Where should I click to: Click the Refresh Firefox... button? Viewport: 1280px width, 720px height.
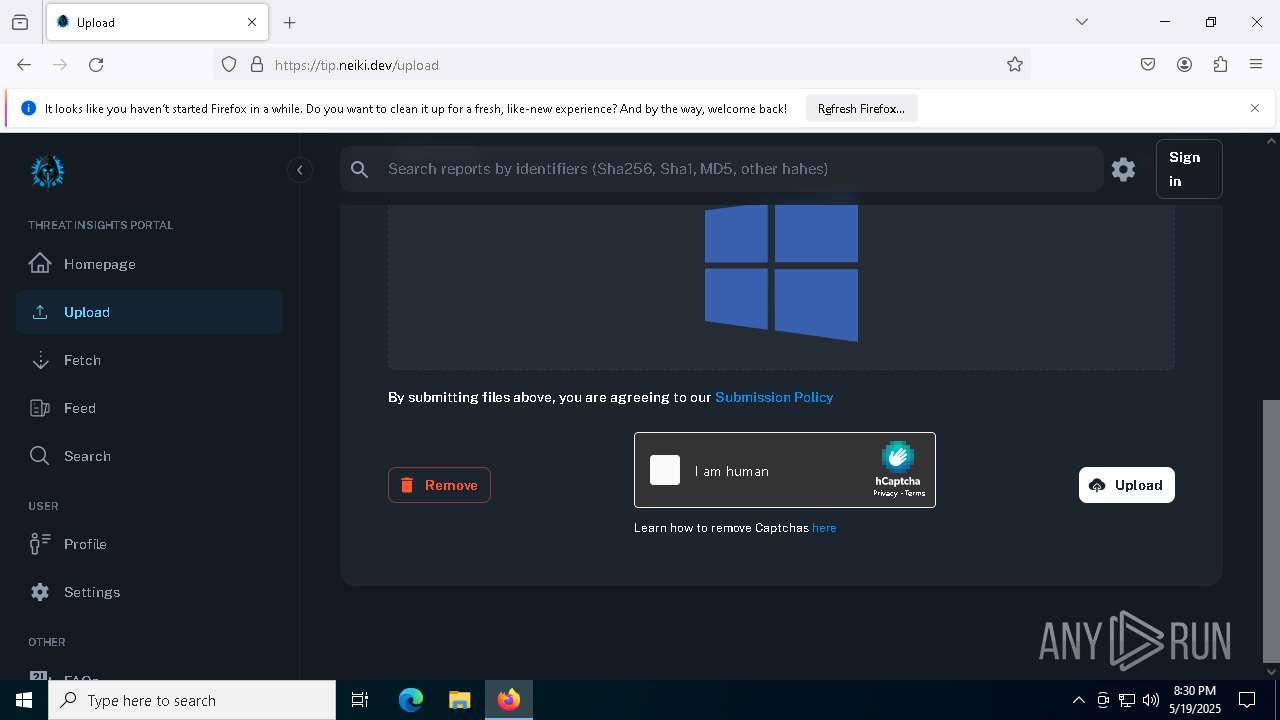click(861, 109)
